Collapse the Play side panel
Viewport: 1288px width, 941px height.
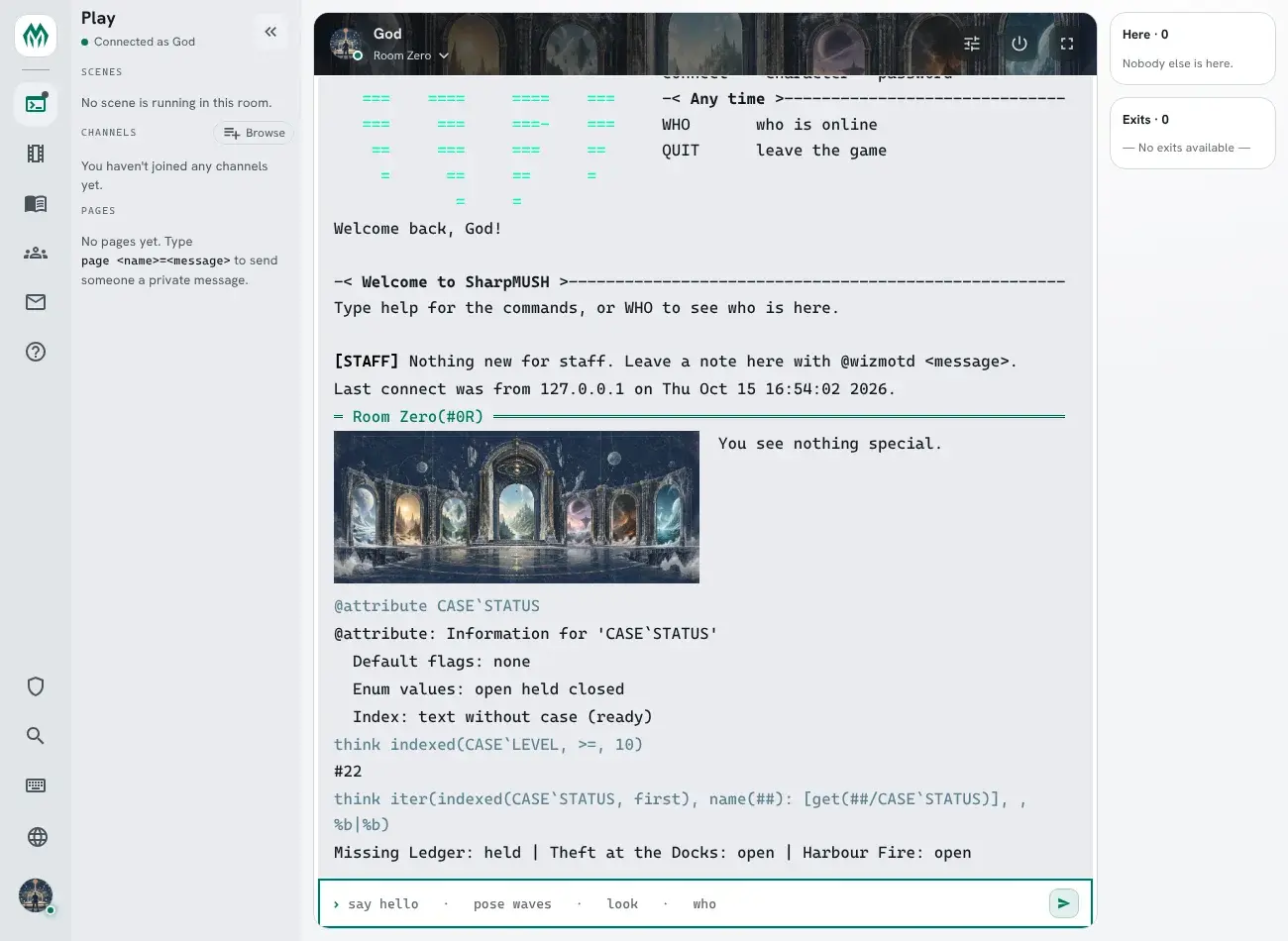tap(270, 32)
